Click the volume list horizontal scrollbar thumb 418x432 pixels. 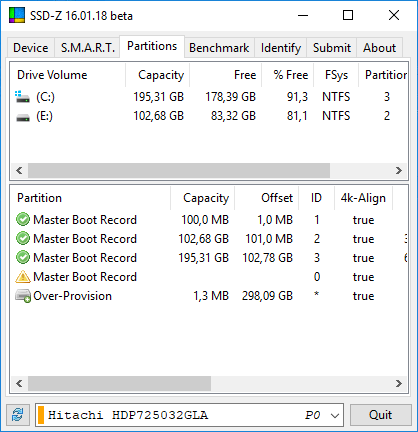coord(179,170)
